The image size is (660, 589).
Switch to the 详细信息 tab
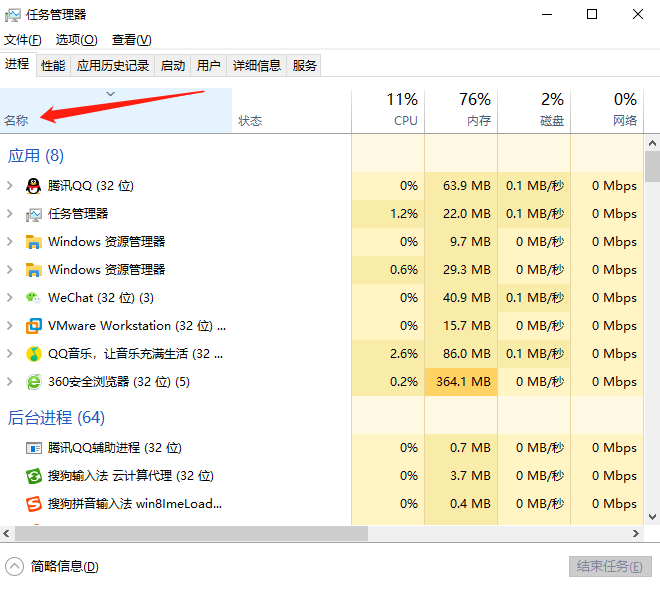[x=257, y=66]
